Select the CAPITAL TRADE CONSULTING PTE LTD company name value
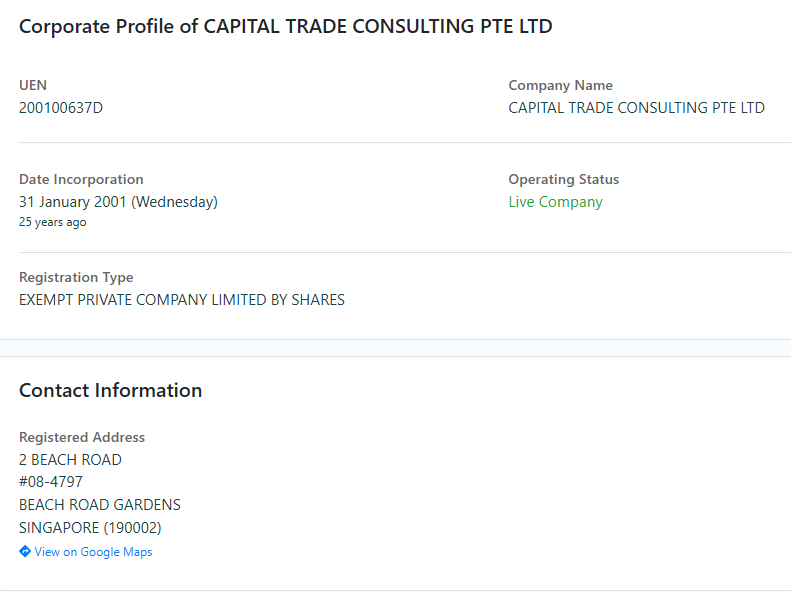The image size is (791, 591). tap(636, 108)
